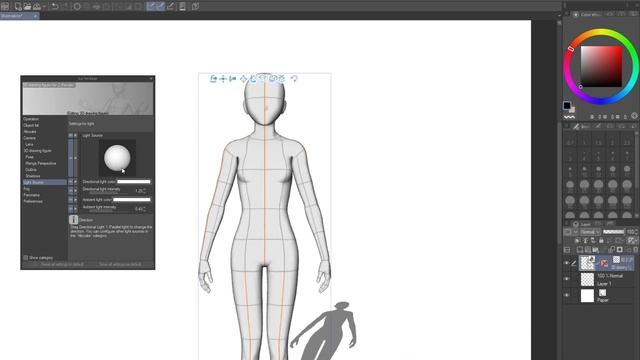Viewport: 640px width, 360px height.
Task: Click the object-move cross icon above figure
Action: (244, 78)
